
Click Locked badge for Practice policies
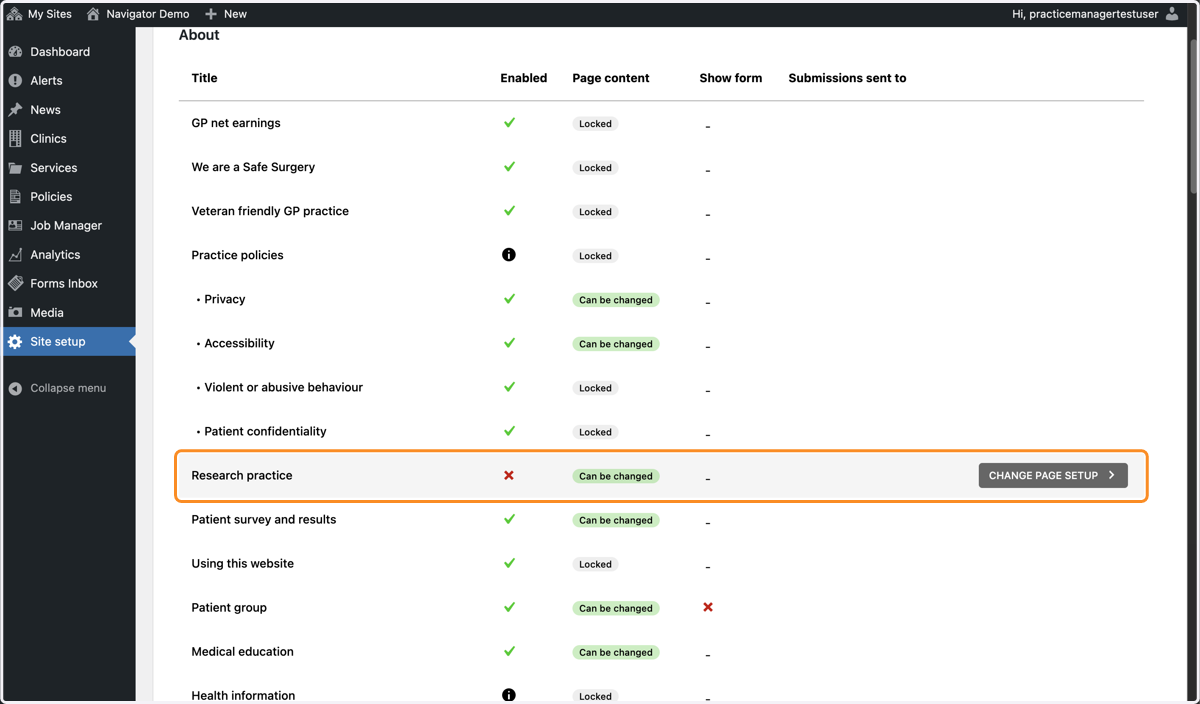click(x=595, y=256)
